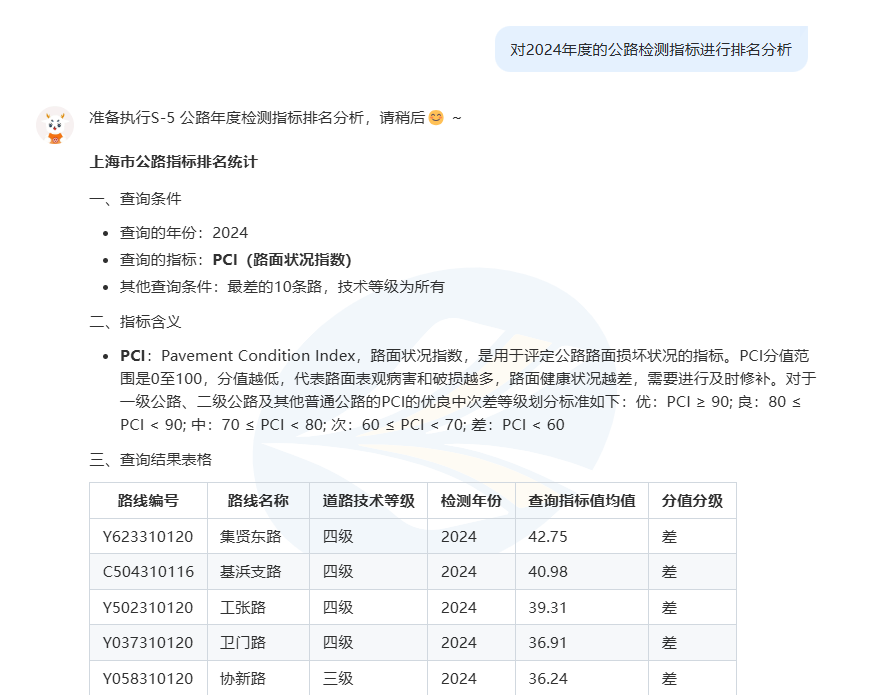Click the 路线名称 column header
Image resolution: width=876 pixels, height=695 pixels.
coord(258,501)
